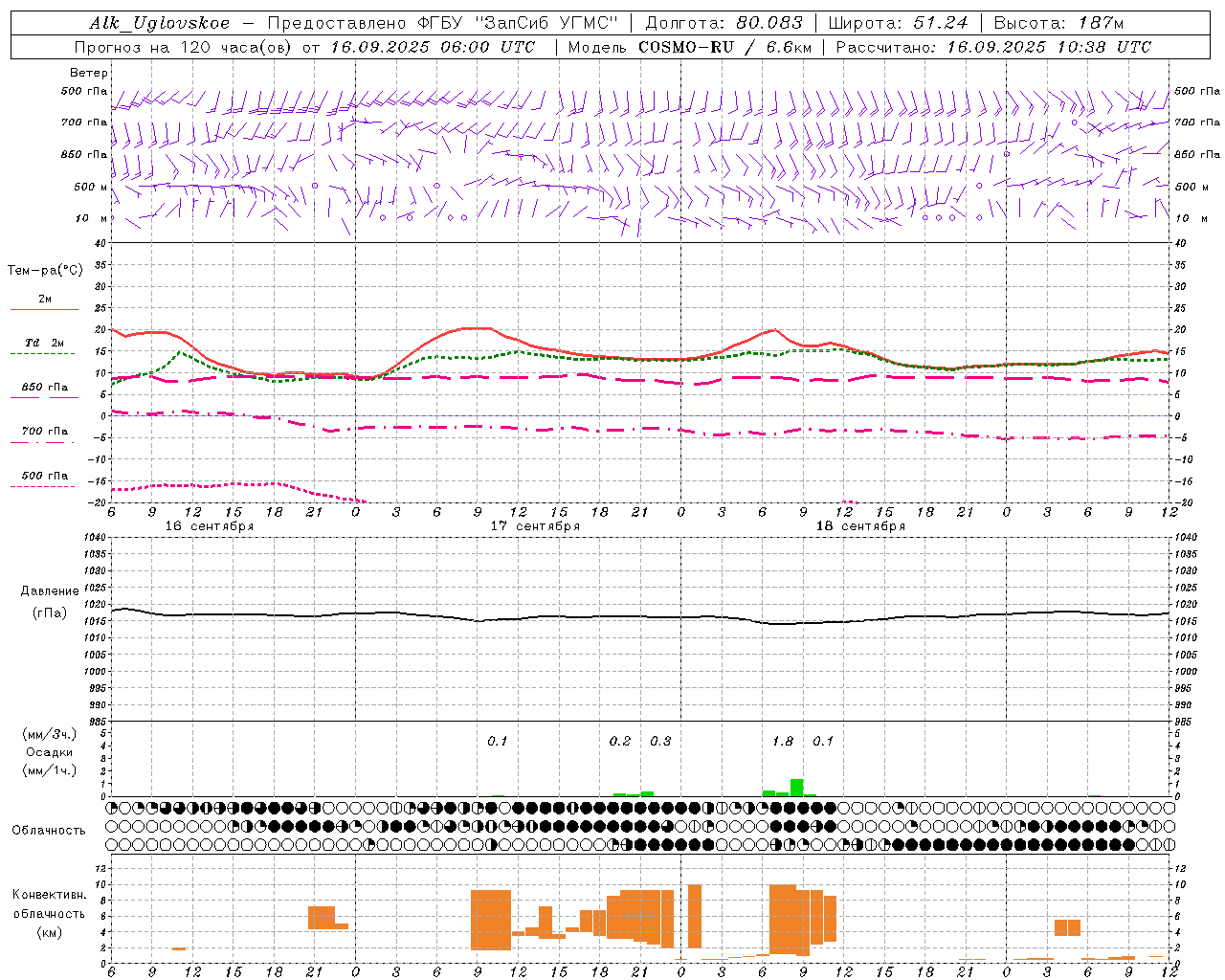1225x980 pixels.
Task: Click the Конвективн. convective cloud label
Action: [x=49, y=895]
